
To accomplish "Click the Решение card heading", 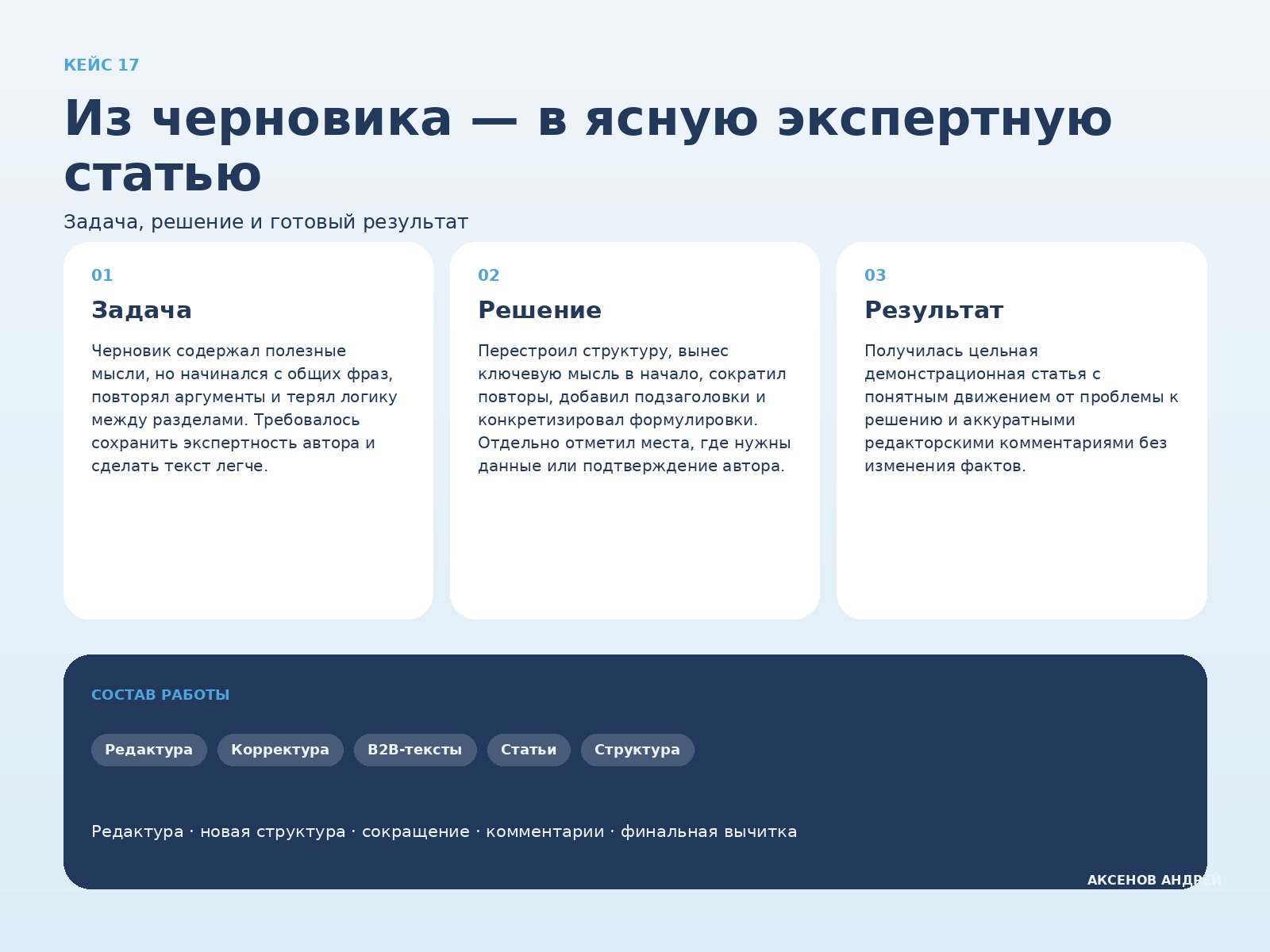I will click(x=540, y=310).
